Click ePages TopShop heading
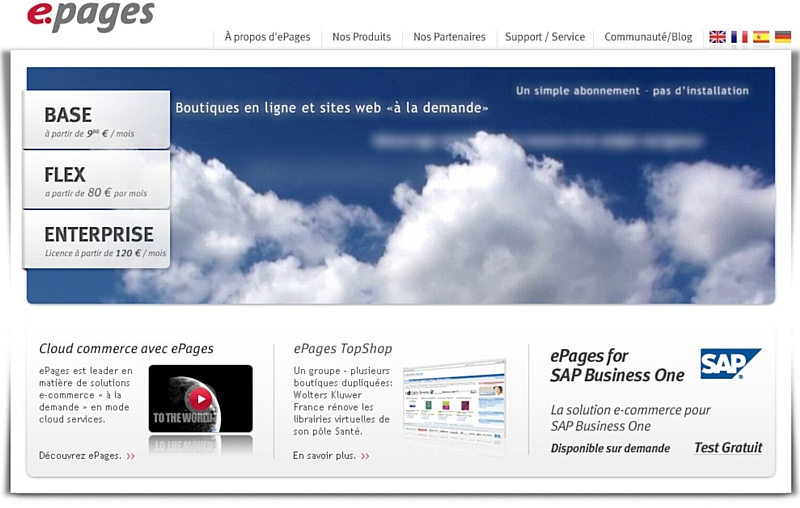 (x=342, y=348)
